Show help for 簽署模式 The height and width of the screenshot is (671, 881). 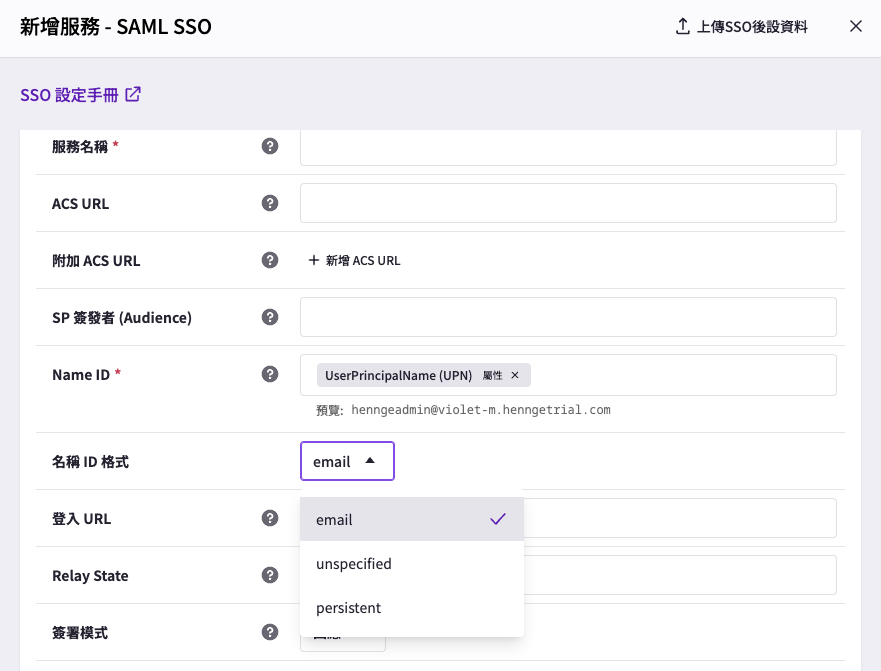(270, 632)
